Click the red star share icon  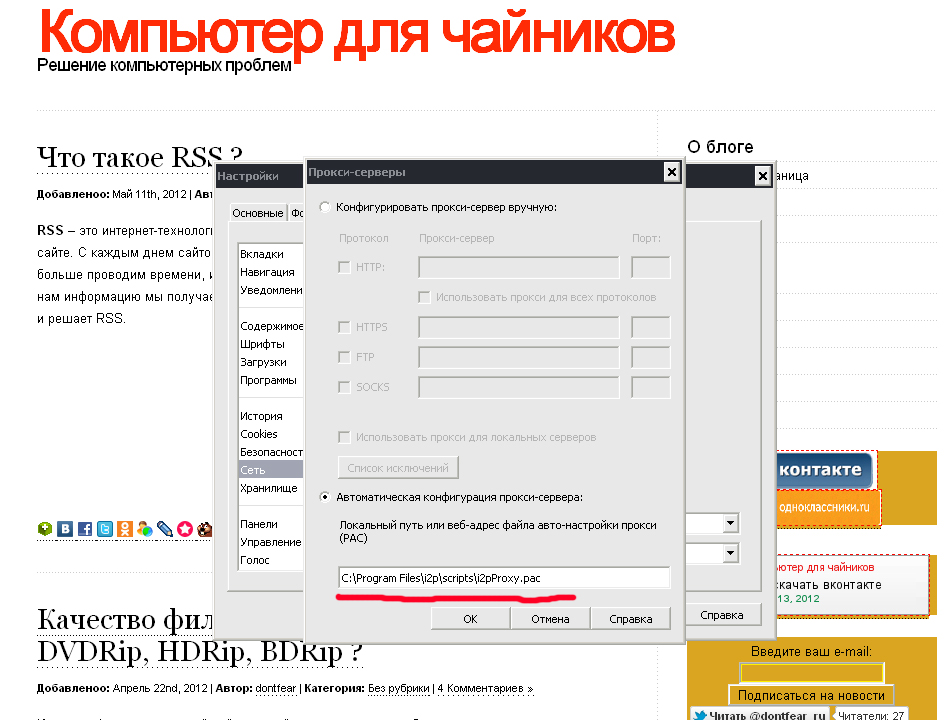point(184,529)
